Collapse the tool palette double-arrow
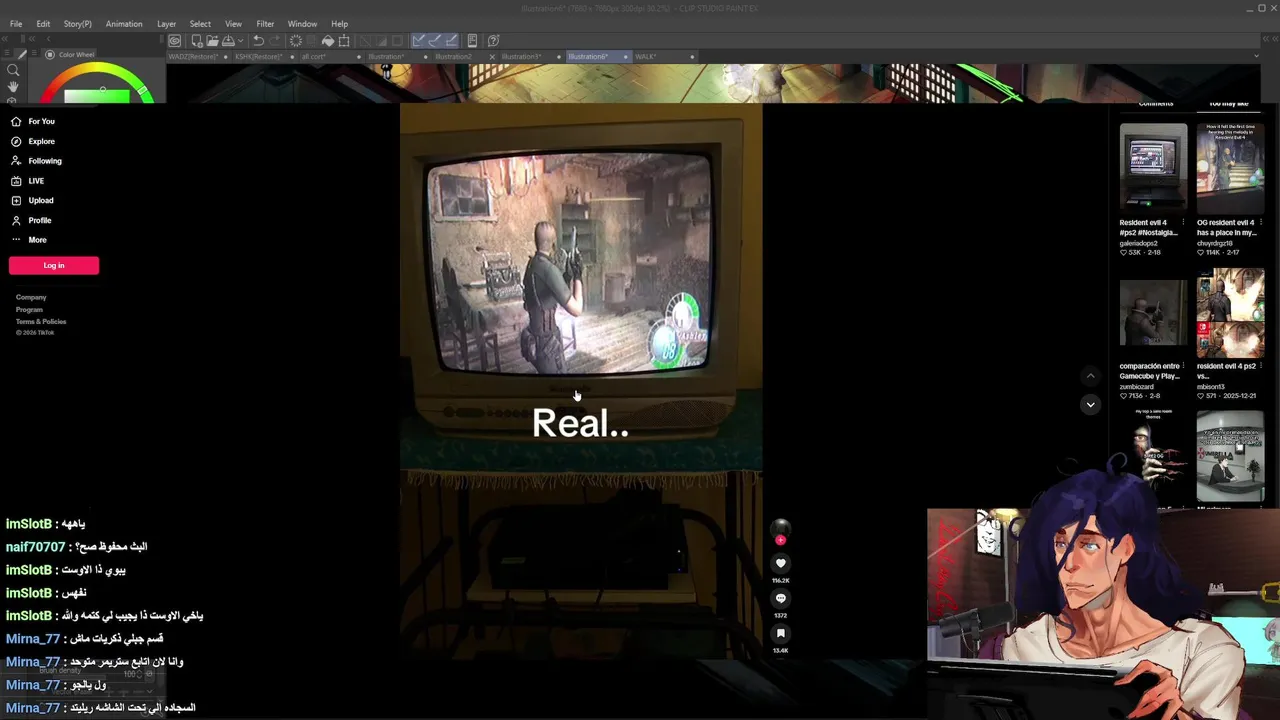 pos(6,39)
